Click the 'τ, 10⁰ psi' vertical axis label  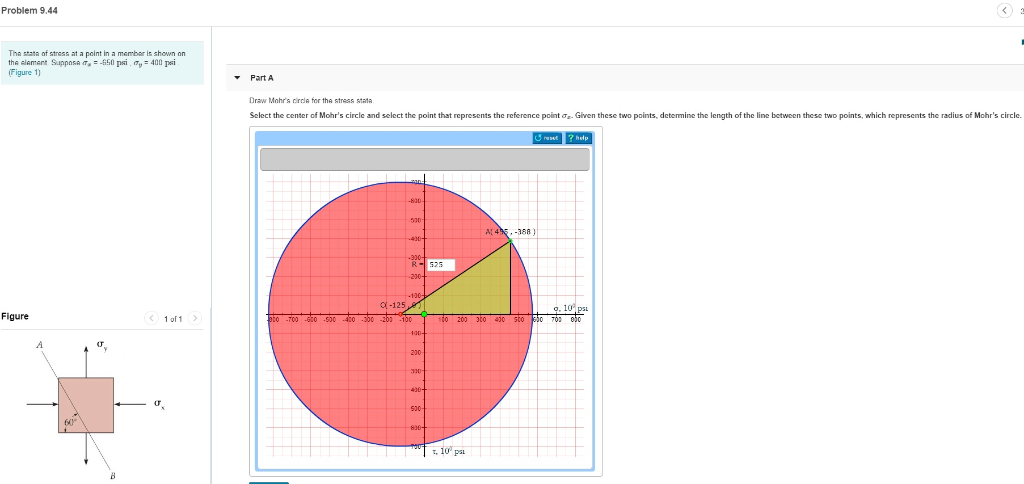point(447,451)
